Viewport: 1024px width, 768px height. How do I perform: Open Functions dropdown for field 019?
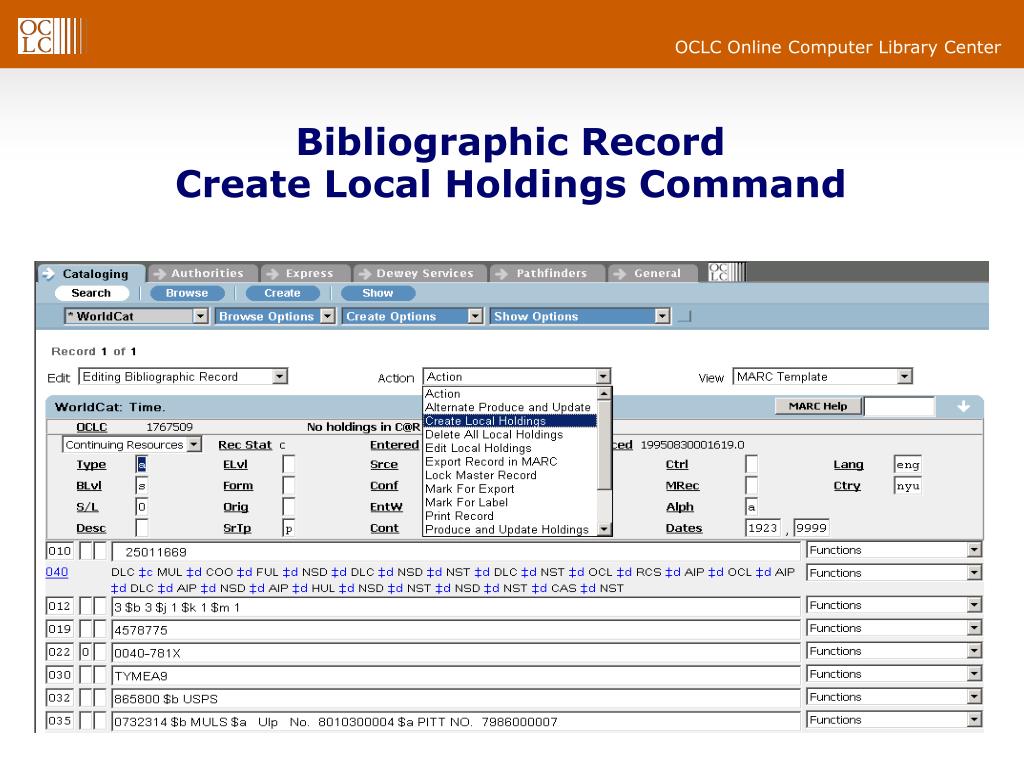[893, 628]
